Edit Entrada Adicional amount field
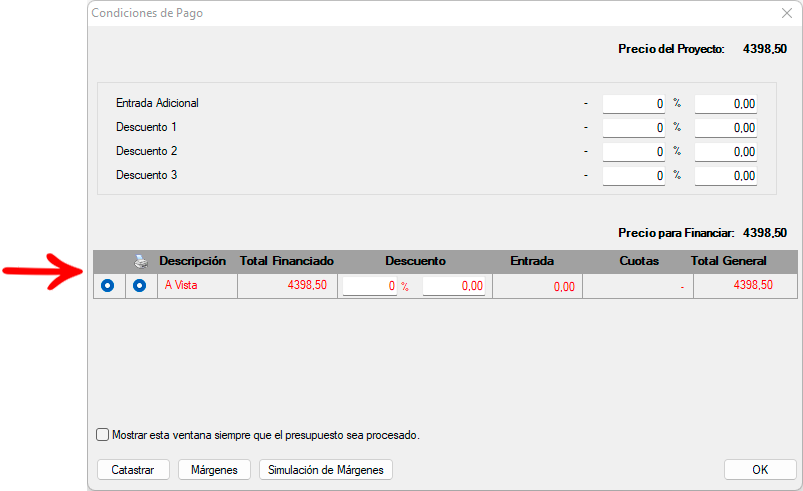 point(726,104)
